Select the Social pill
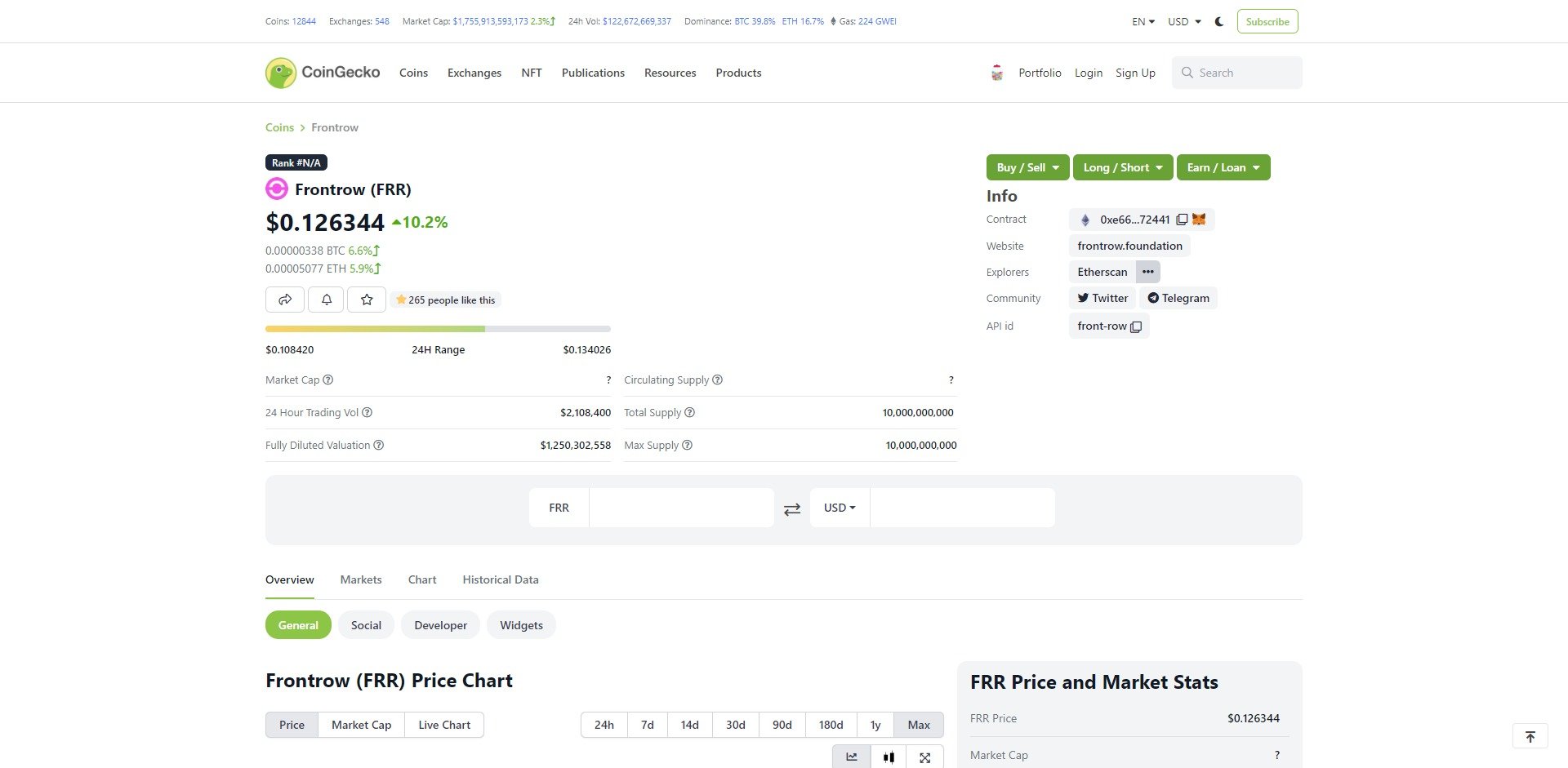 pos(366,625)
